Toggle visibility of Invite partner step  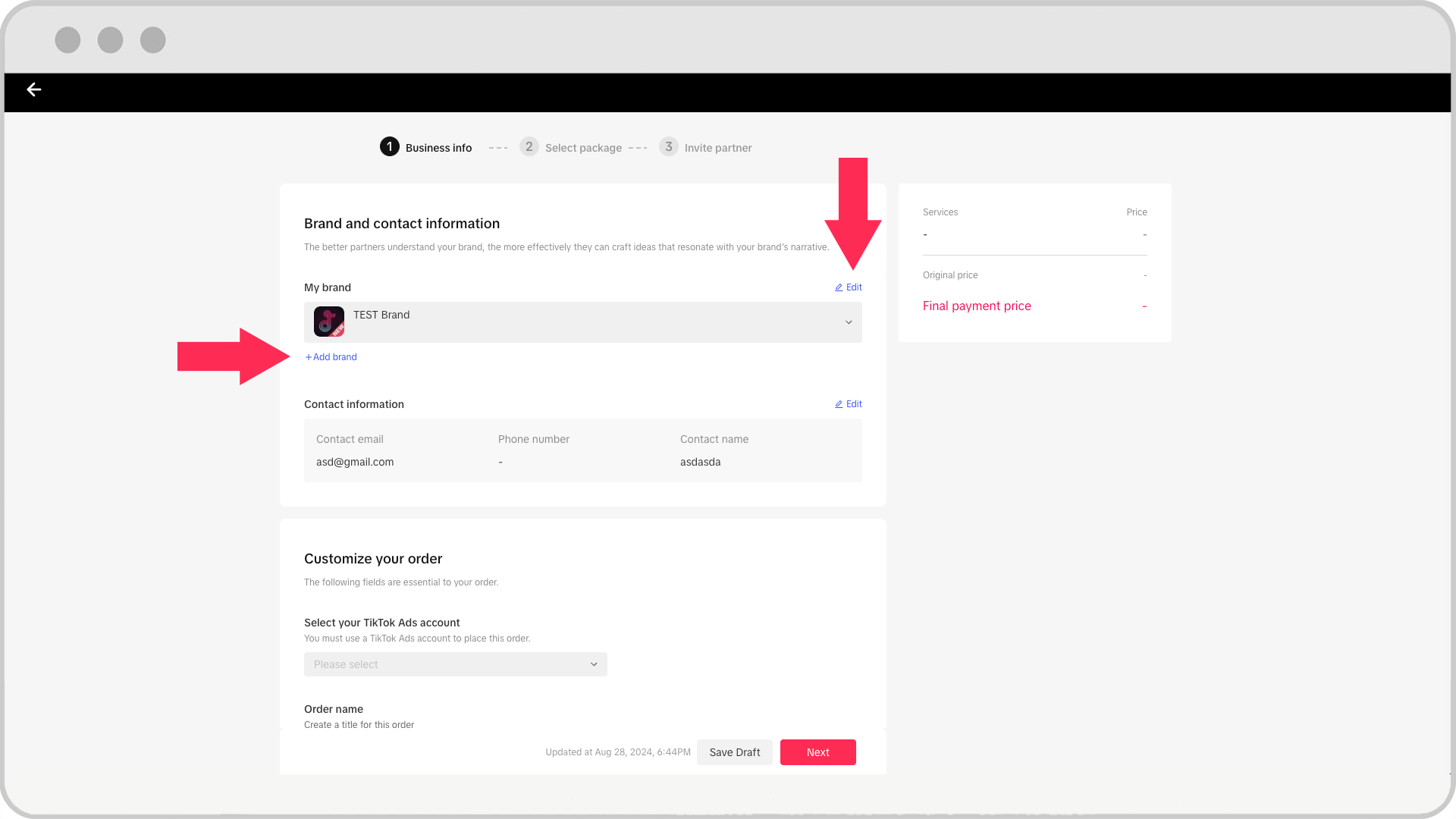[x=706, y=147]
